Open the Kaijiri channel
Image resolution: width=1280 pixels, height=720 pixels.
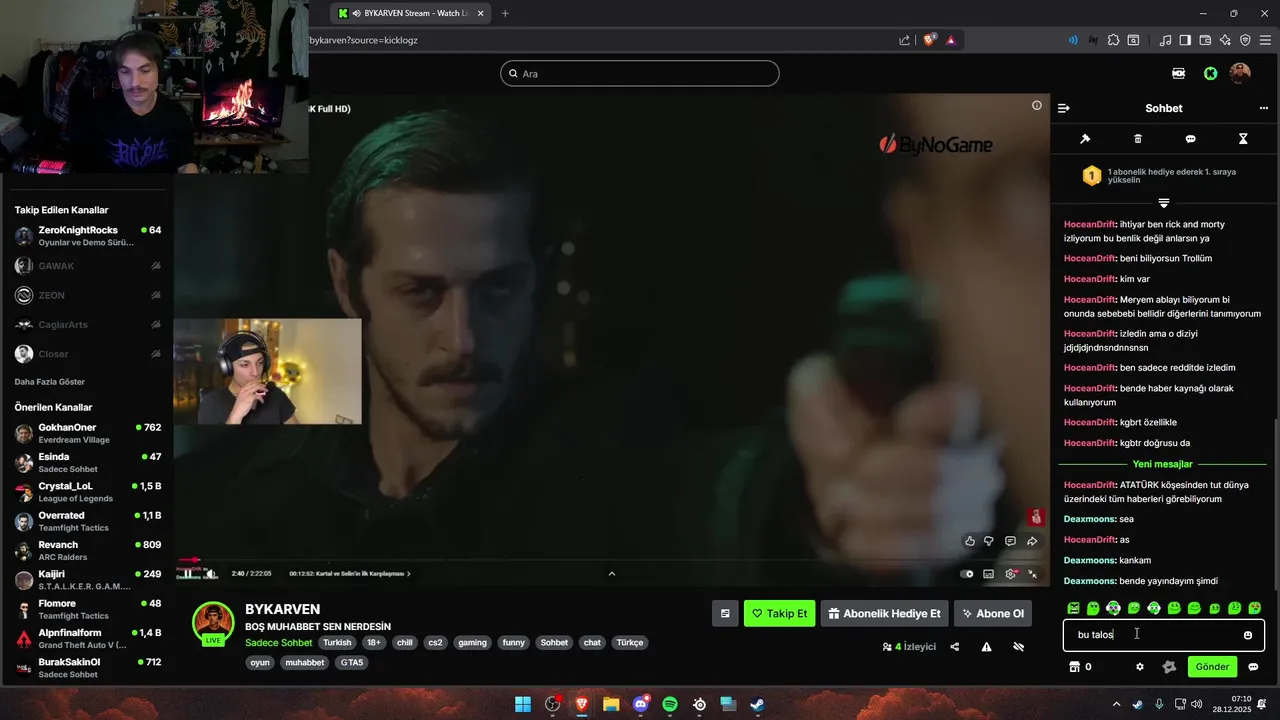(x=87, y=580)
